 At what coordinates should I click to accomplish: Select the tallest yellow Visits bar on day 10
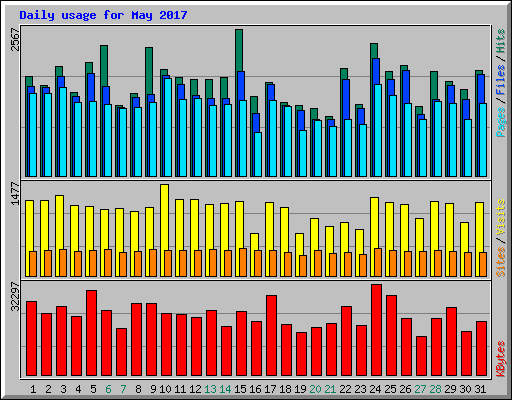tap(164, 230)
